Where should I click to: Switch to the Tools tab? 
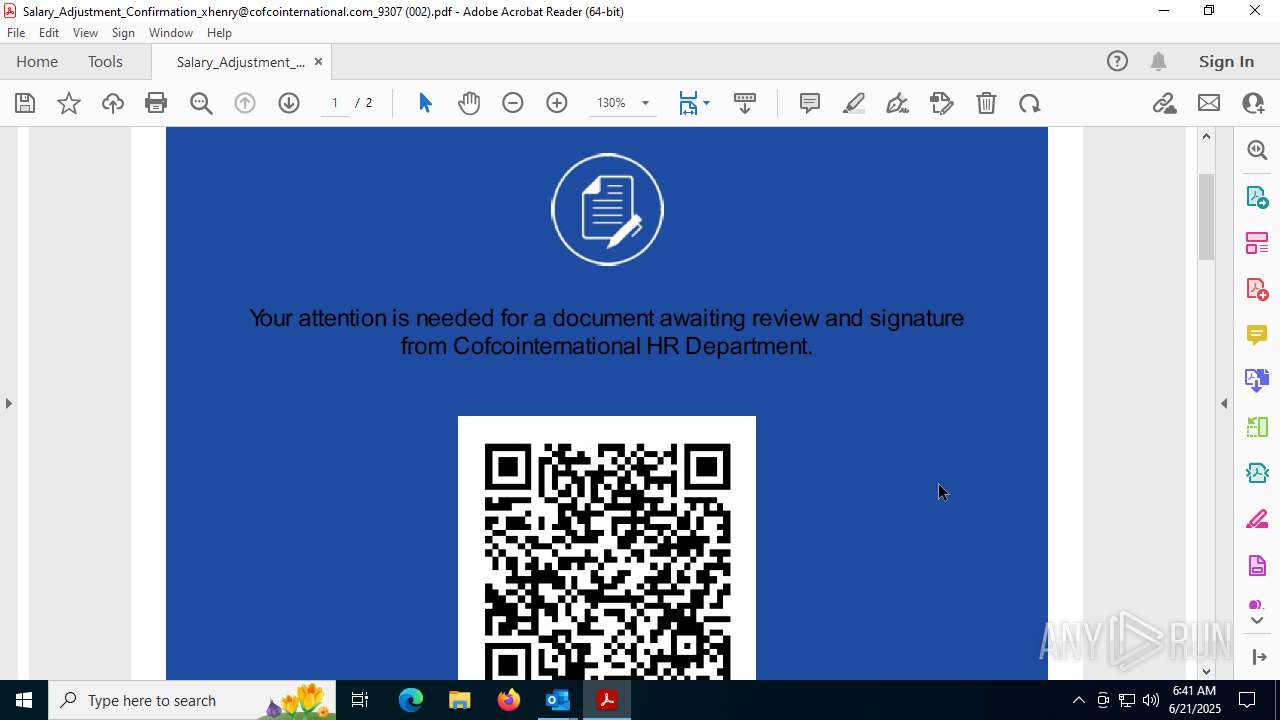105,61
